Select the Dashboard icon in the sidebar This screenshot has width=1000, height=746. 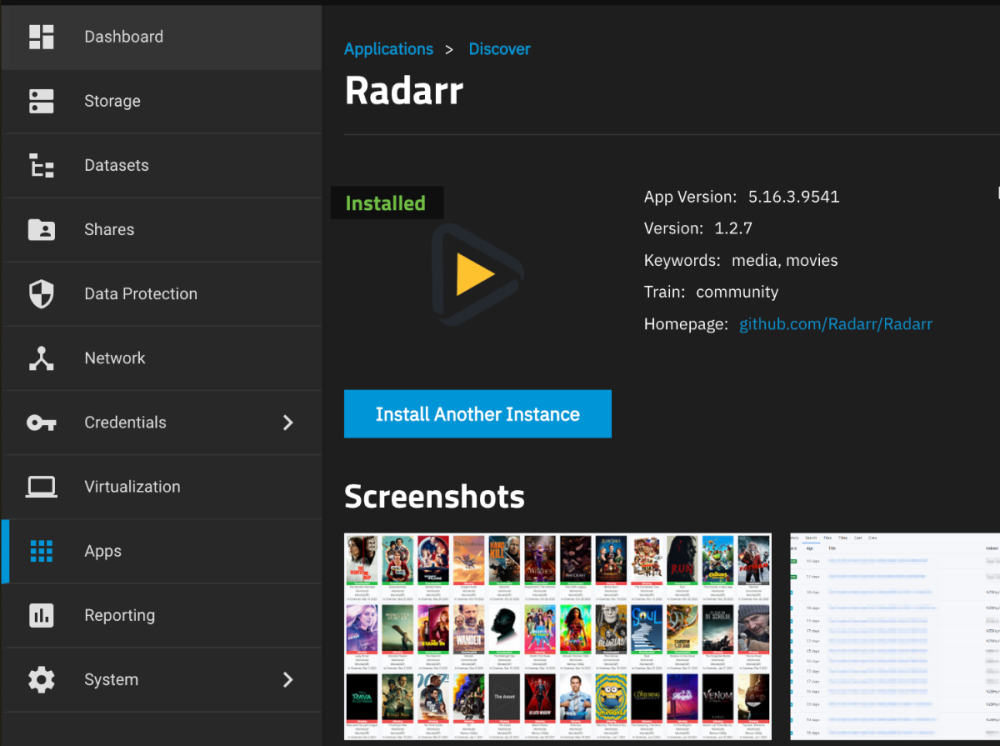pos(41,36)
